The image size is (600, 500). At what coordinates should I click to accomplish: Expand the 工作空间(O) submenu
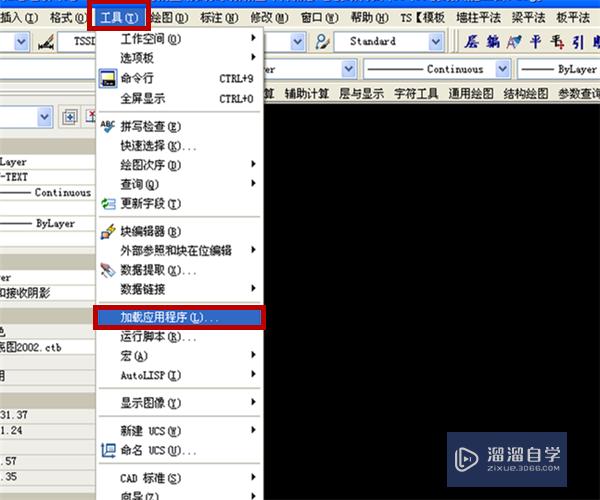179,38
